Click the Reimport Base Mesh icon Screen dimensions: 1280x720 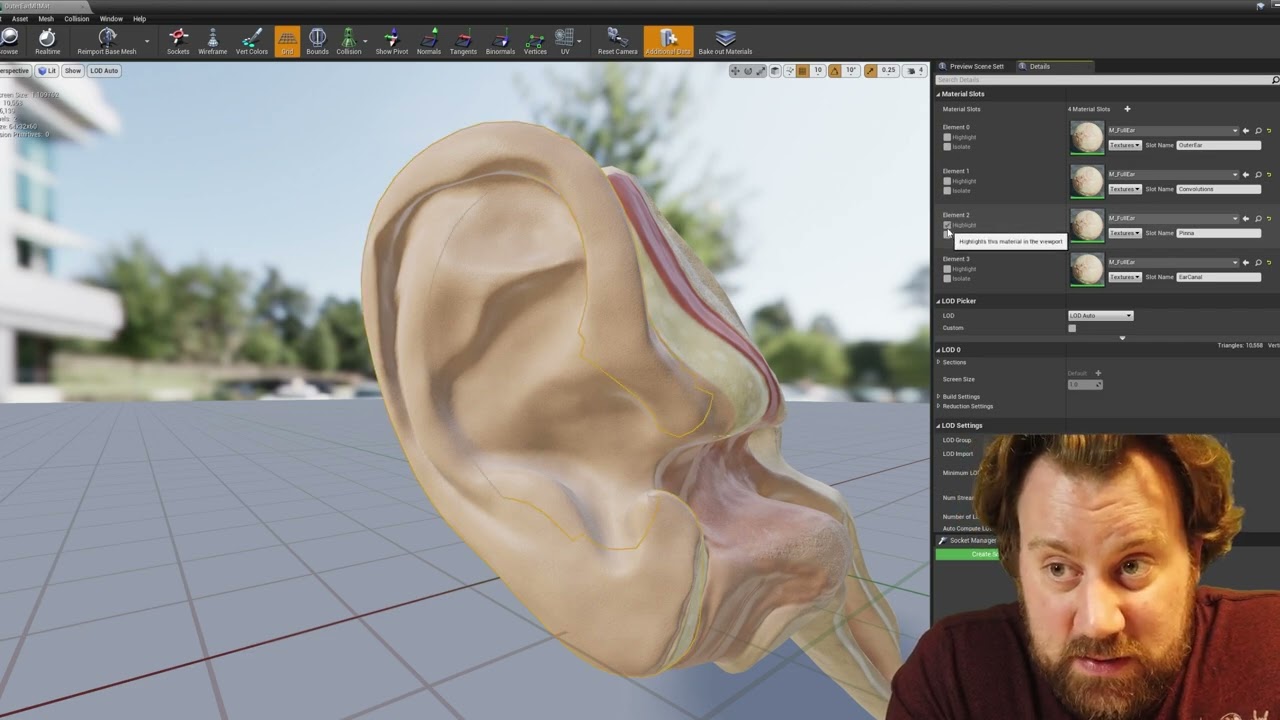coord(107,39)
